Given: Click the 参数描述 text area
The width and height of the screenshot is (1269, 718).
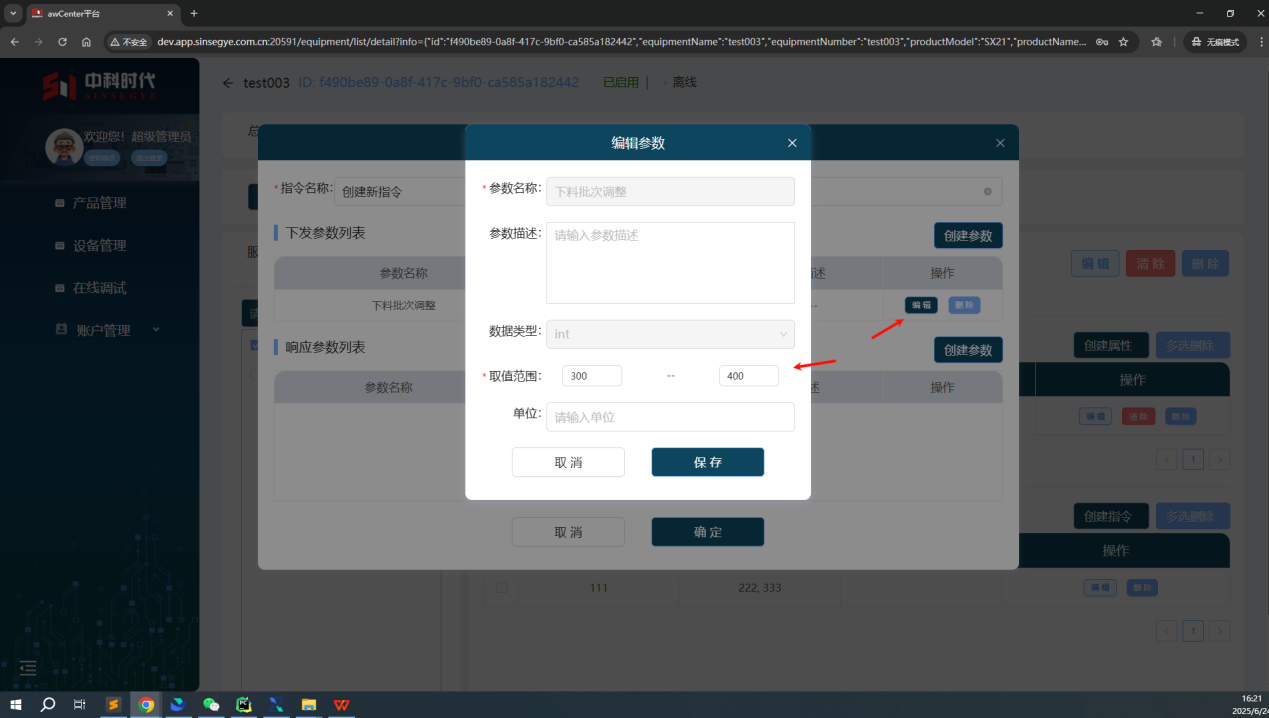Looking at the screenshot, I should point(670,262).
